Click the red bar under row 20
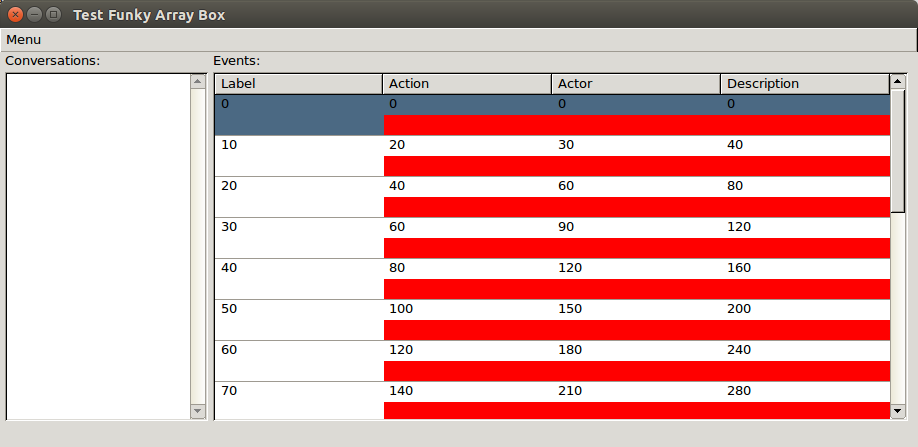918x447 pixels. pyautogui.click(x=636, y=207)
